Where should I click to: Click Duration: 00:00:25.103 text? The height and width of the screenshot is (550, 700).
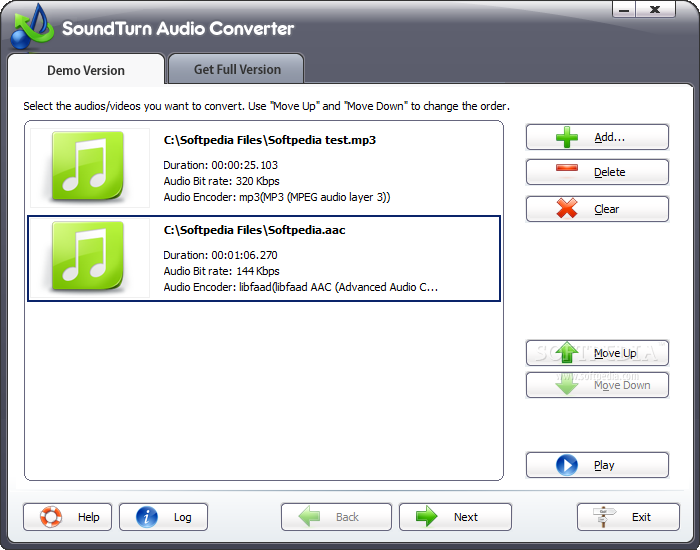(221, 165)
